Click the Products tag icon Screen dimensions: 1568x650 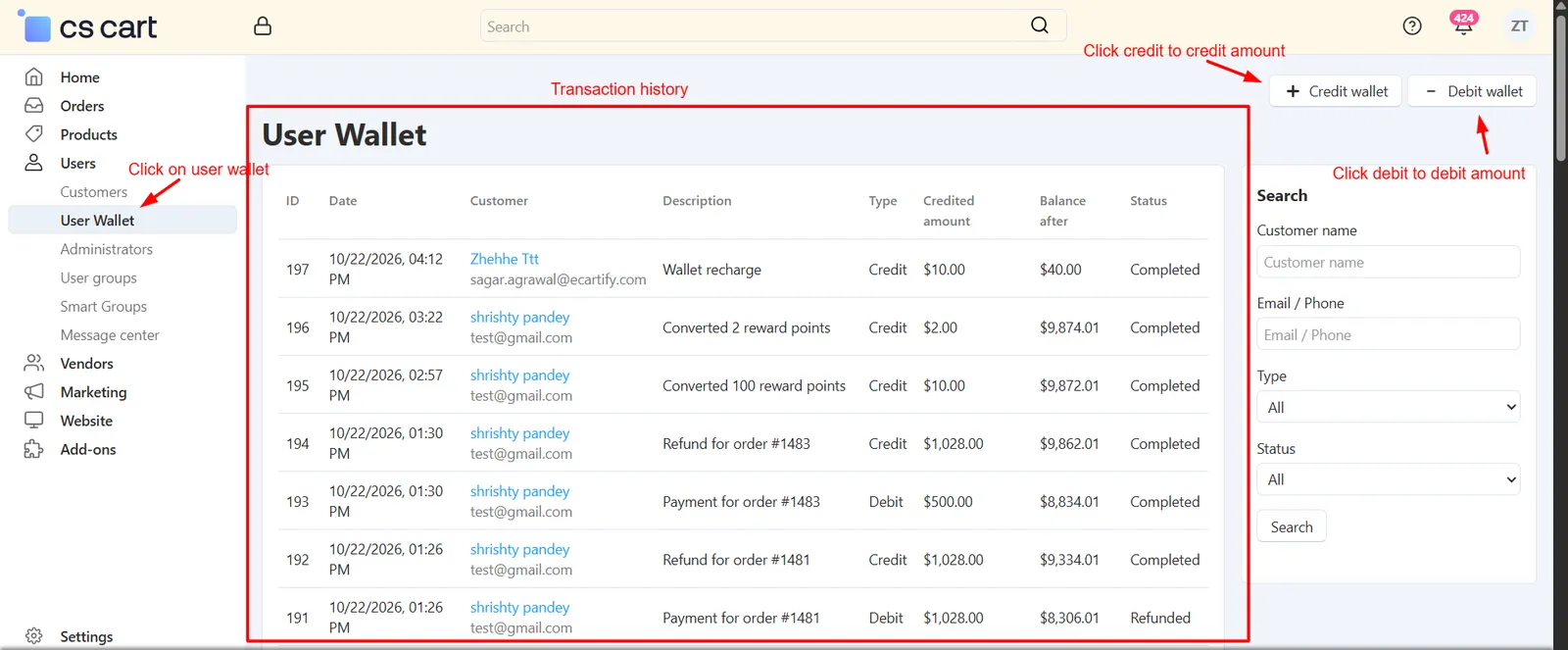click(33, 134)
